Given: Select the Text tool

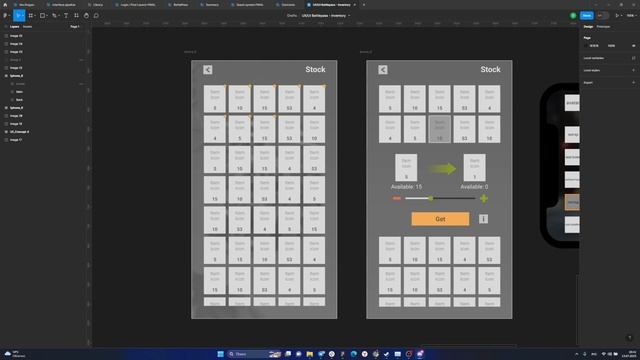Looking at the screenshot, I should pos(66,16).
